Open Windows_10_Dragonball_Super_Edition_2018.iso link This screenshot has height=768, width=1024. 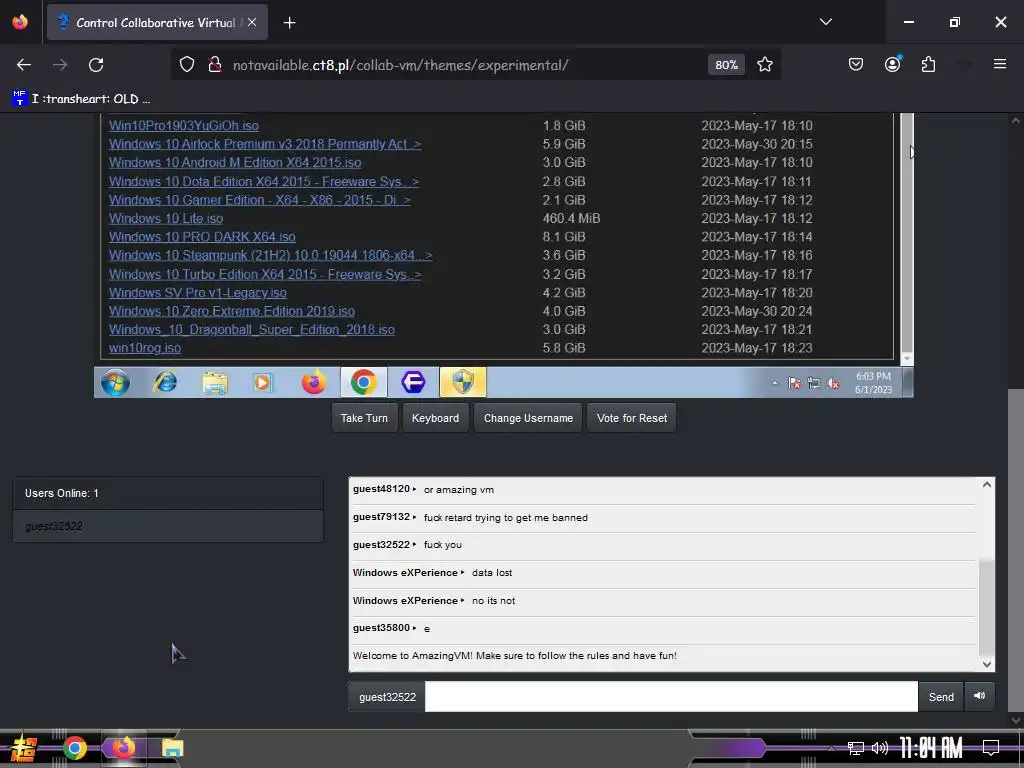251,329
